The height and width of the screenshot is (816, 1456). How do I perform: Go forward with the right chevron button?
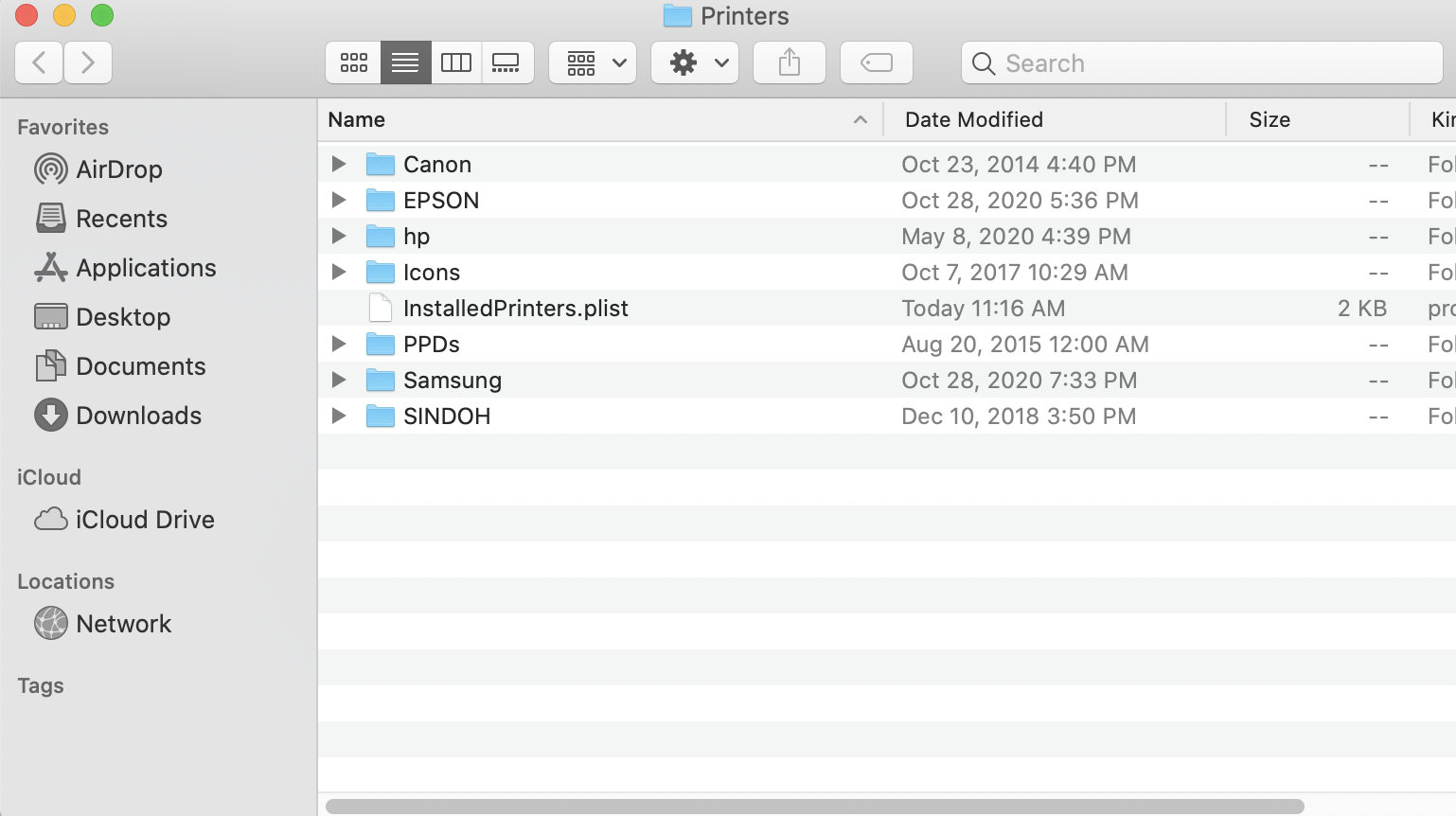click(88, 62)
